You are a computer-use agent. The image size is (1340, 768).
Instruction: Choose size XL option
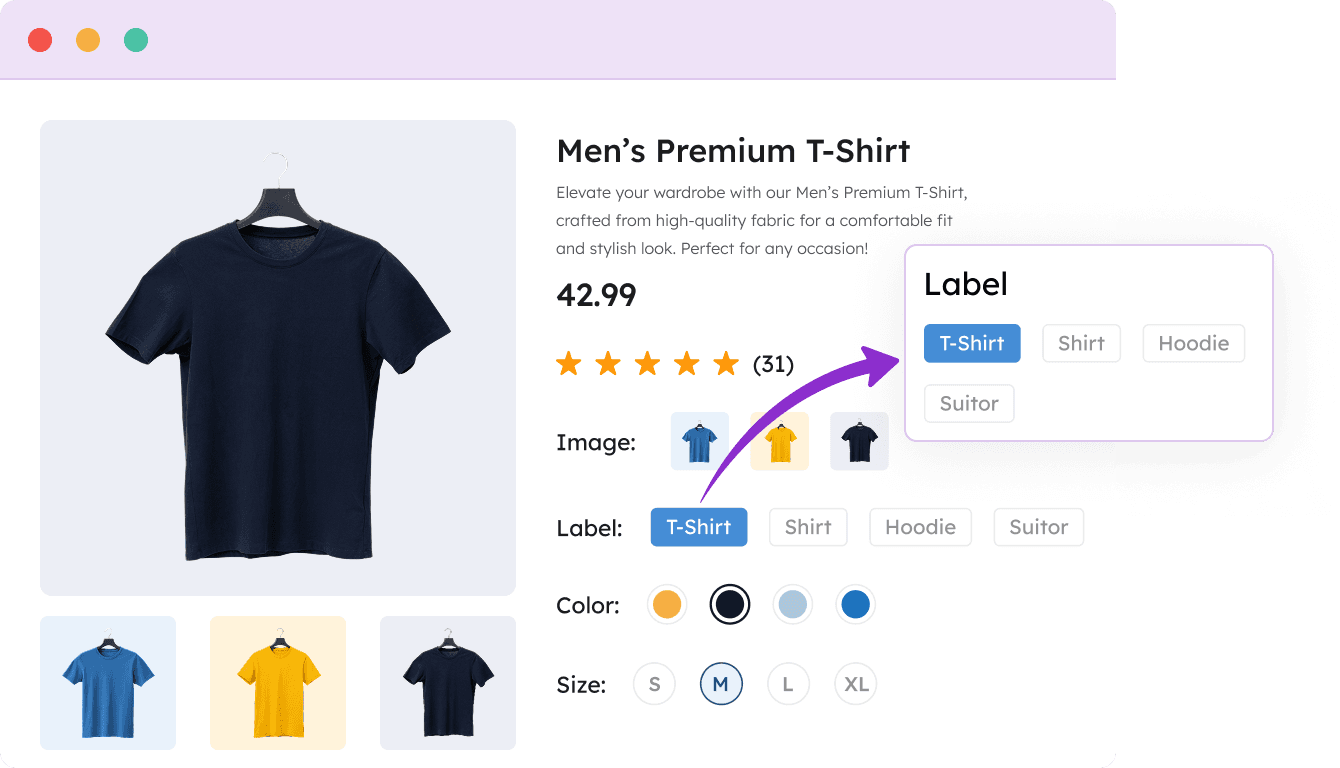pyautogui.click(x=856, y=685)
